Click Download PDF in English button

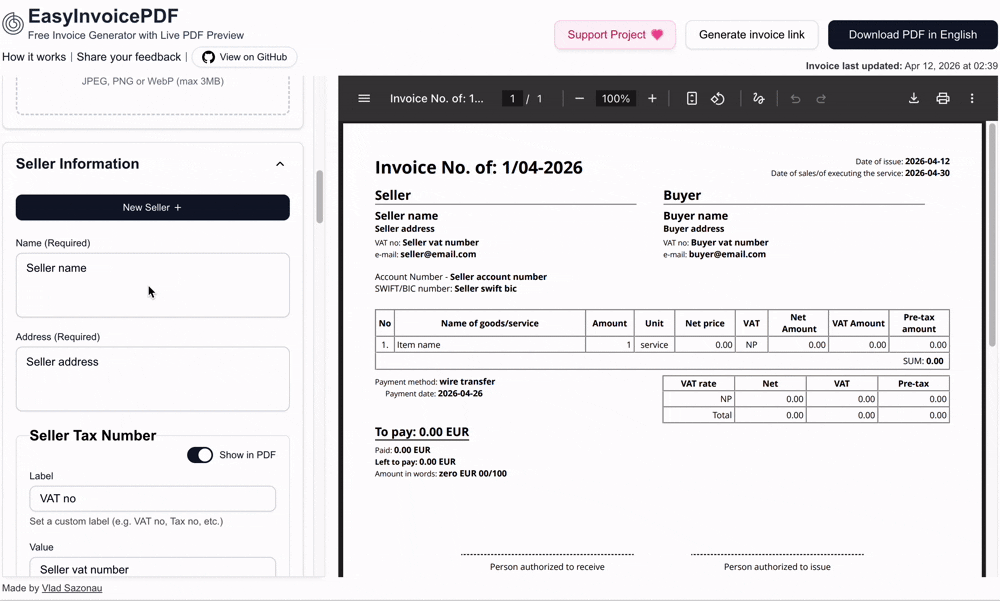[913, 34]
